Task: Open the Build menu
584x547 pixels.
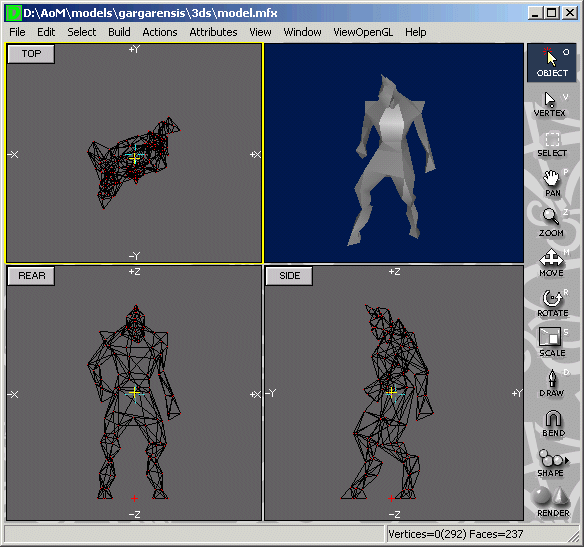Action: [x=119, y=32]
